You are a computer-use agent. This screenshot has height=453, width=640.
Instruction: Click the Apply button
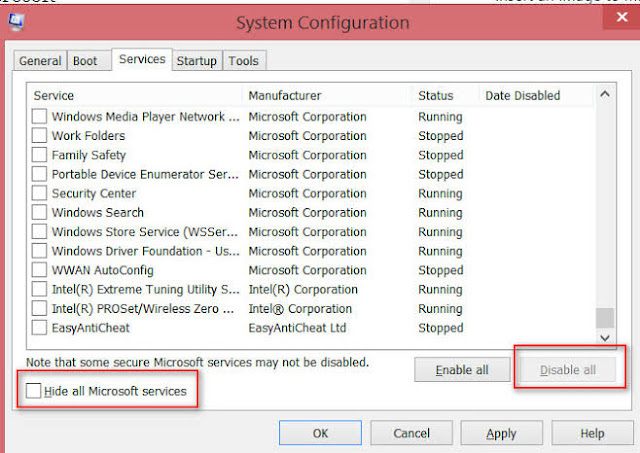coord(502,433)
